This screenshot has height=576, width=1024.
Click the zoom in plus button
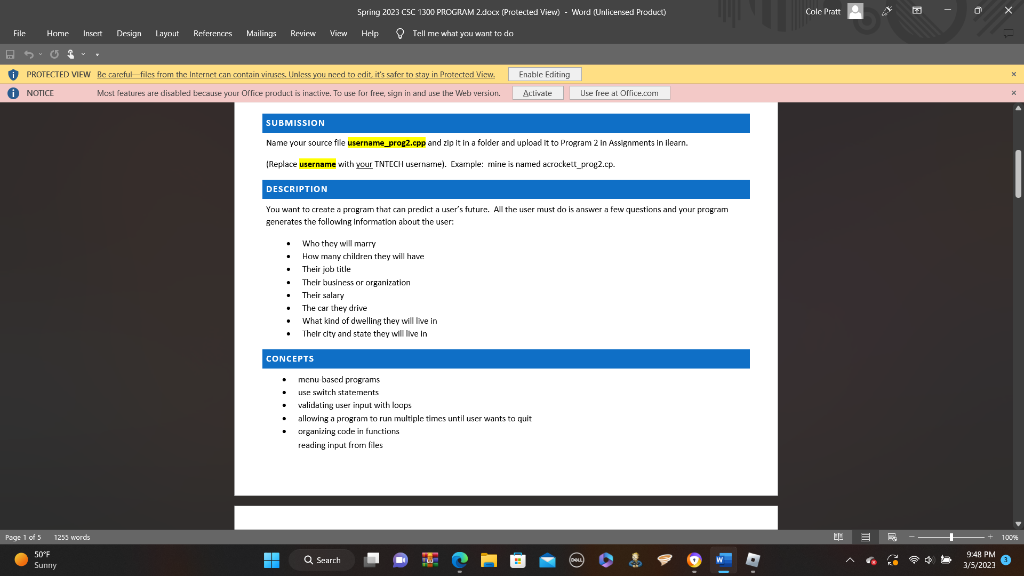[x=991, y=537]
